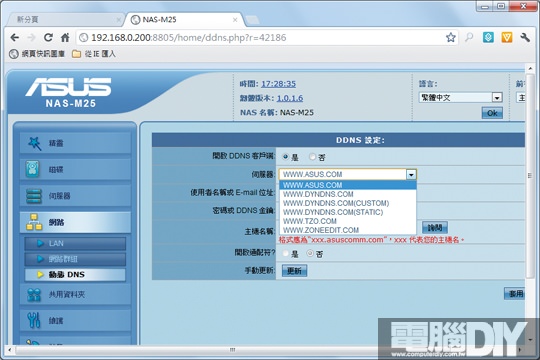Enable DDNS client with 是 radio
The height and width of the screenshot is (360, 540).
pos(285,157)
